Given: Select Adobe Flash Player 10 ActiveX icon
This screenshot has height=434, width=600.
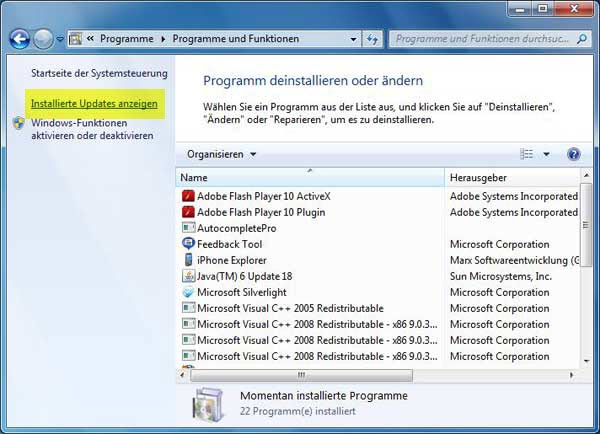Looking at the screenshot, I should click(x=188, y=196).
